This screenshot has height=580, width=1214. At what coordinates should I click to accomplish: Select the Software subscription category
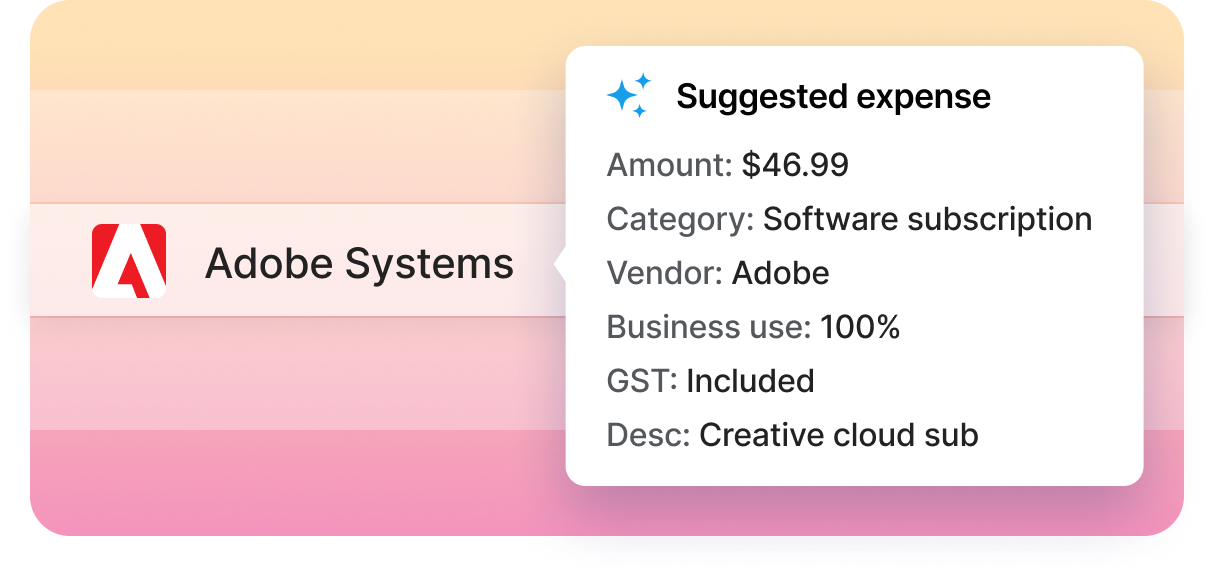927,219
